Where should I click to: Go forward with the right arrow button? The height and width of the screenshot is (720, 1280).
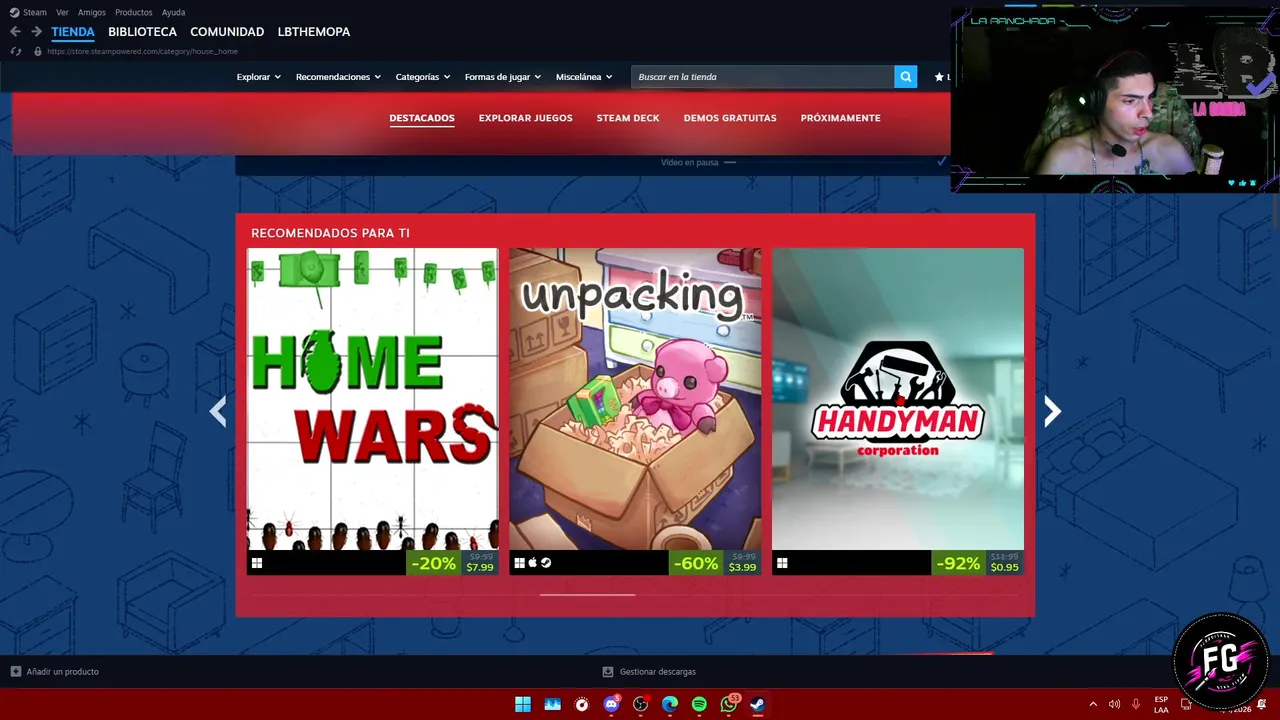click(x=36, y=32)
